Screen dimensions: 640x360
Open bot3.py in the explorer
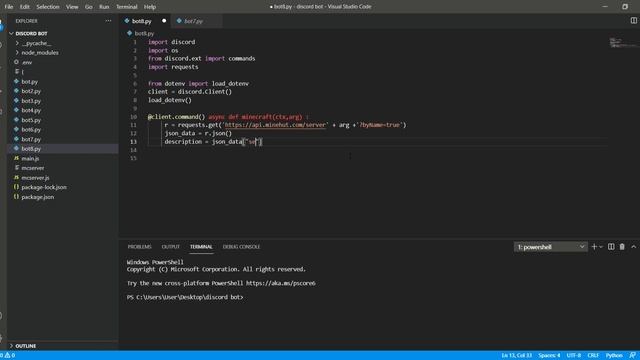pos(31,101)
